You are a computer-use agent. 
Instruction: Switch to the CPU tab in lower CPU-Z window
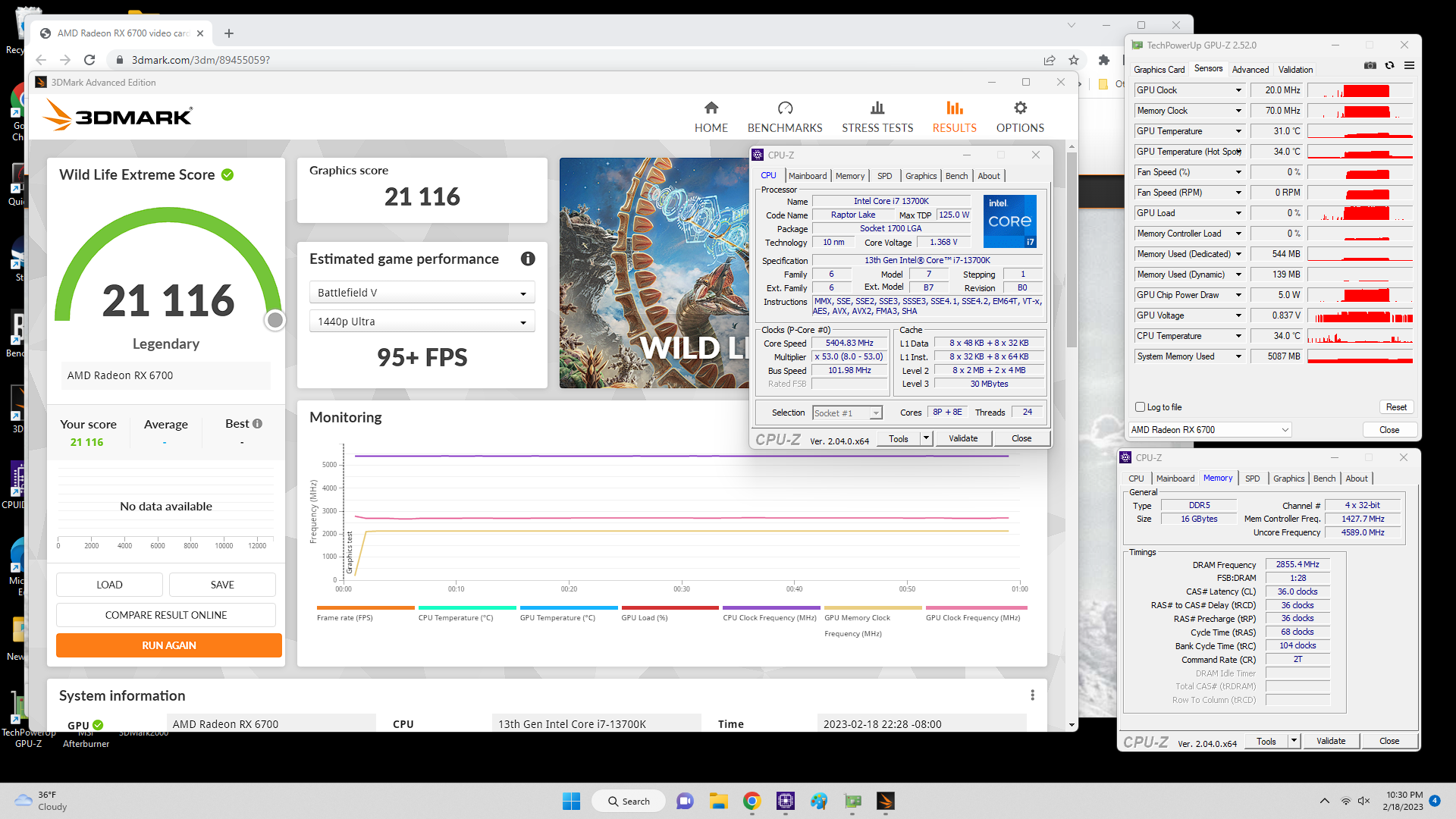click(1136, 479)
